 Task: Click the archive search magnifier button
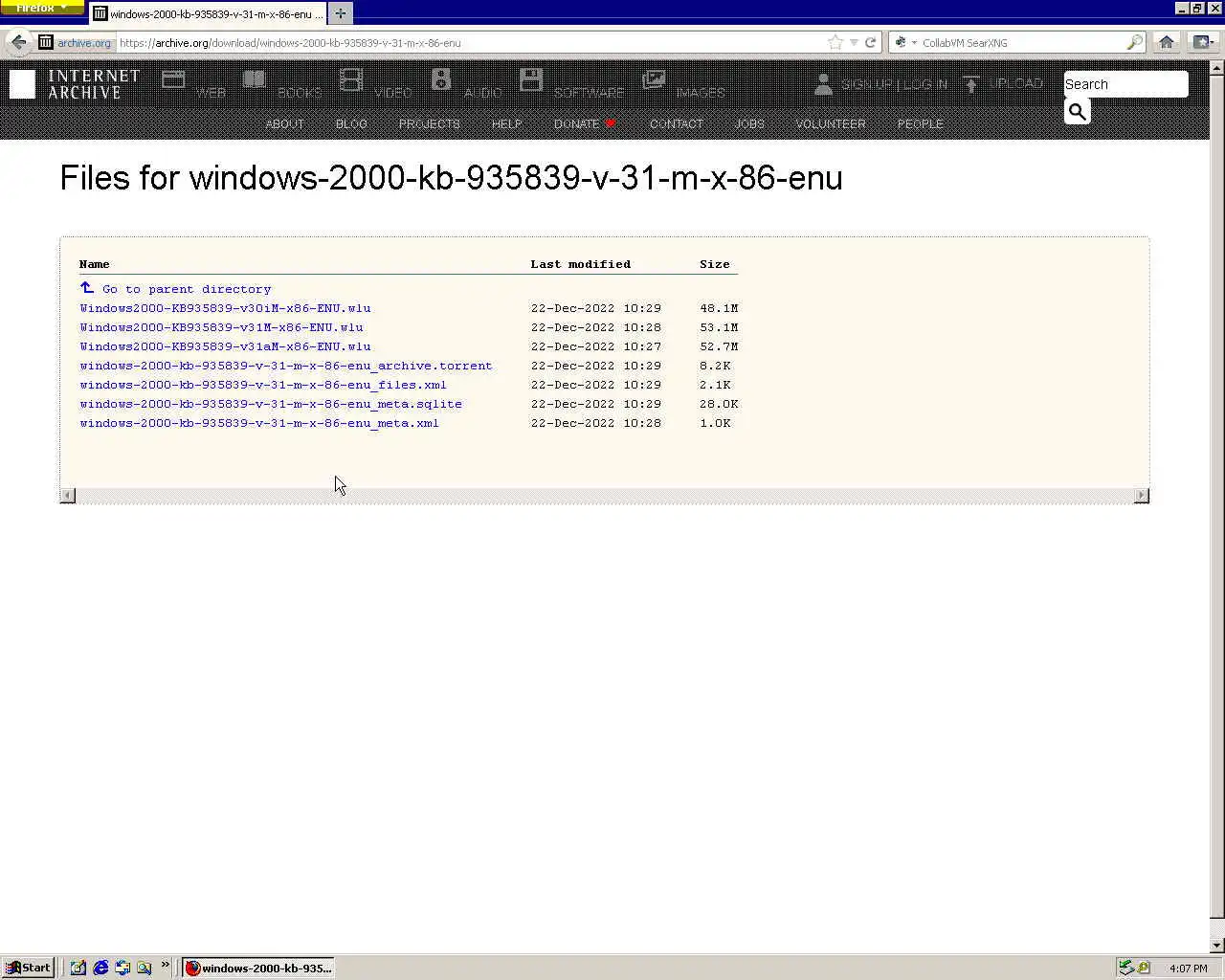1078,112
